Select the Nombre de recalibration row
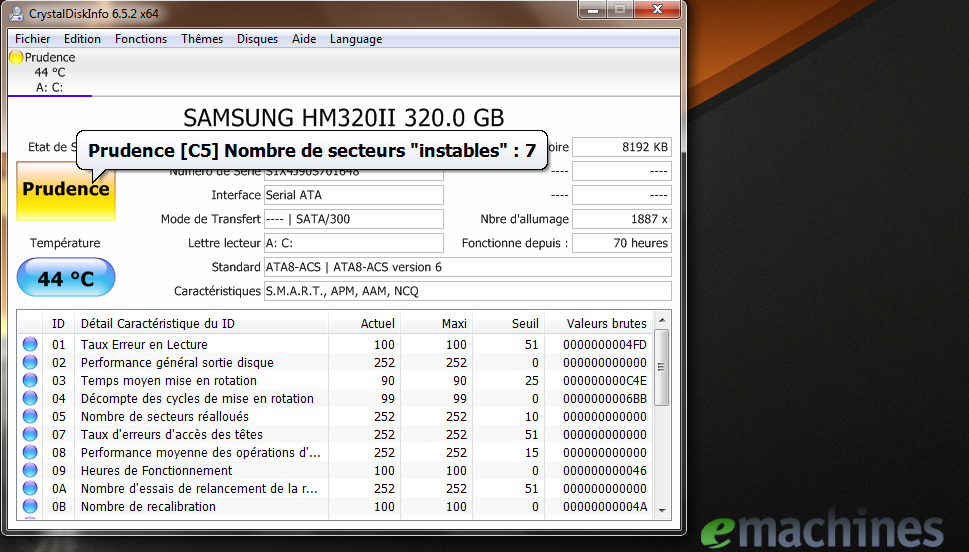 tap(336, 506)
